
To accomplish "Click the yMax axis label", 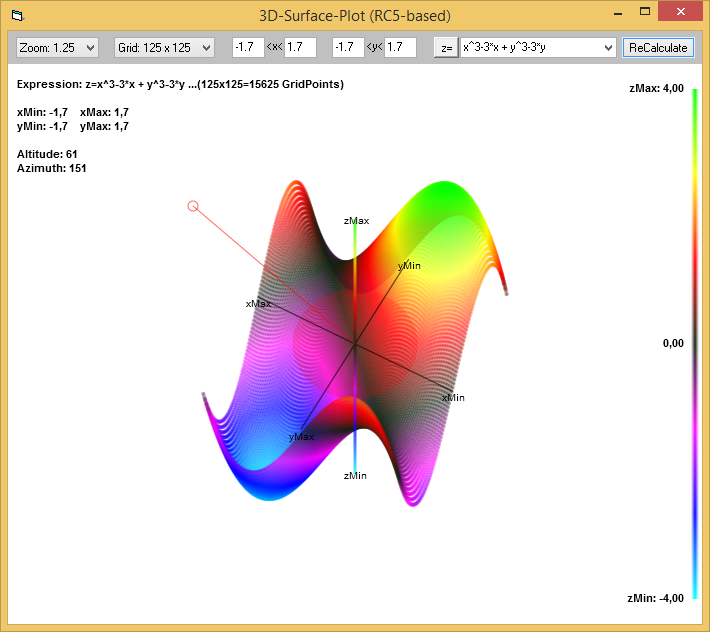I will tap(301, 437).
